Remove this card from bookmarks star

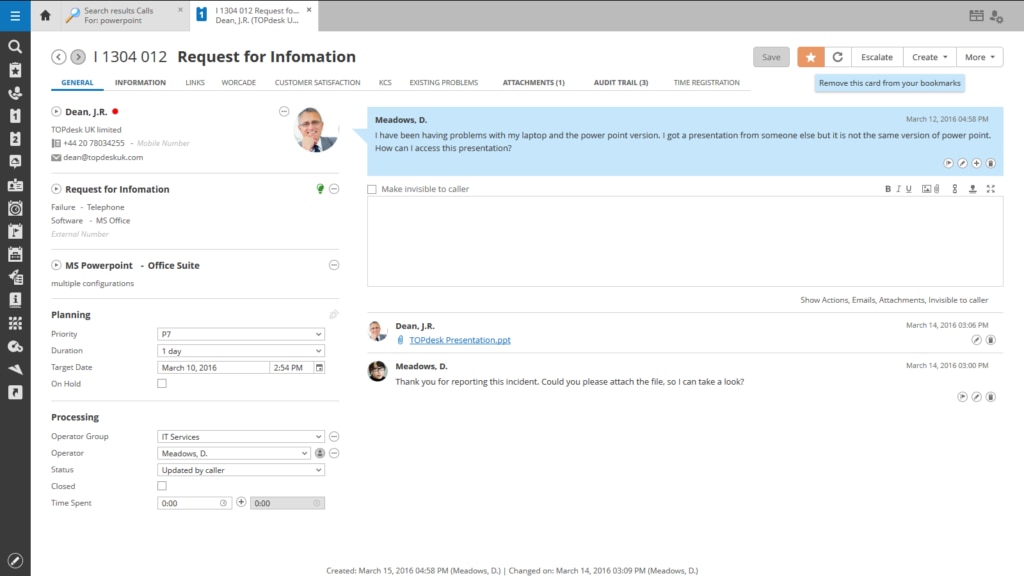[x=810, y=57]
